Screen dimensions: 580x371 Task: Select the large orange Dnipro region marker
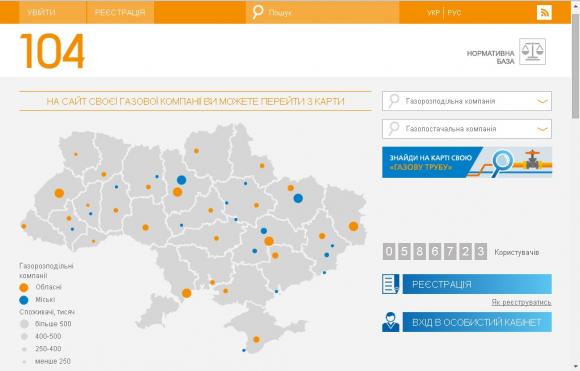tap(269, 241)
